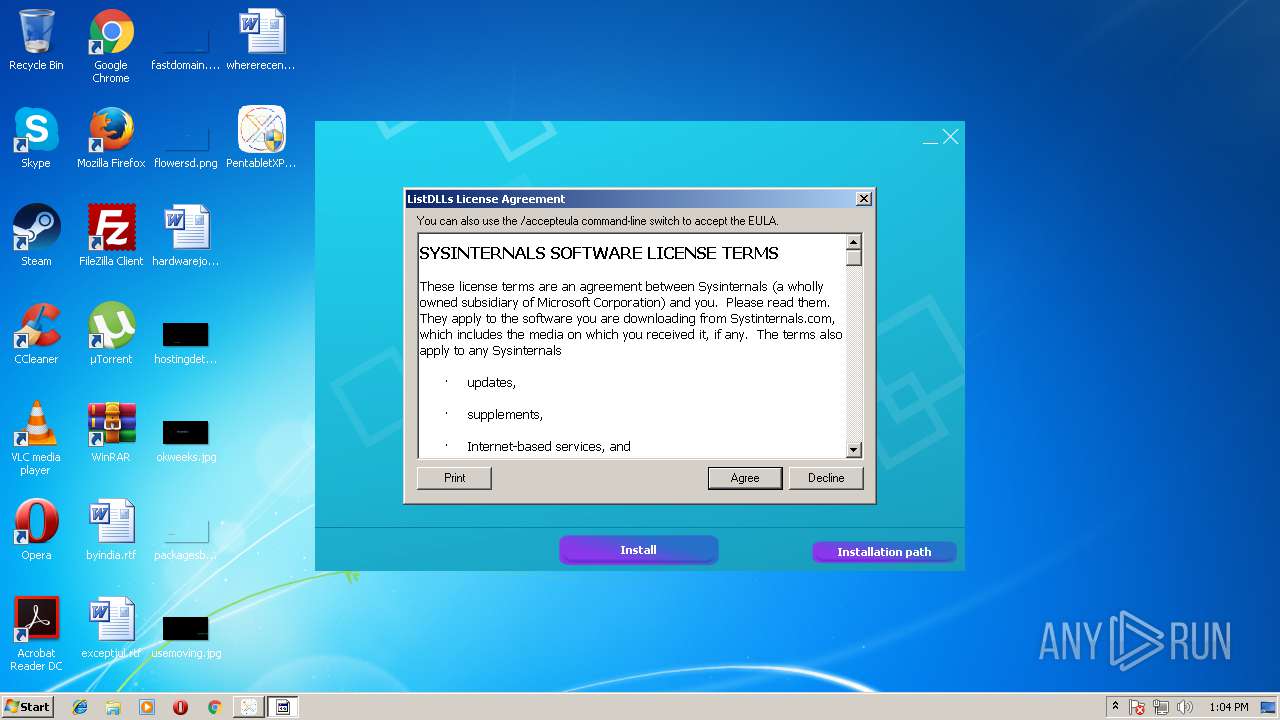Select the whererecen Word document icon
The width and height of the screenshot is (1280, 720).
click(261, 40)
